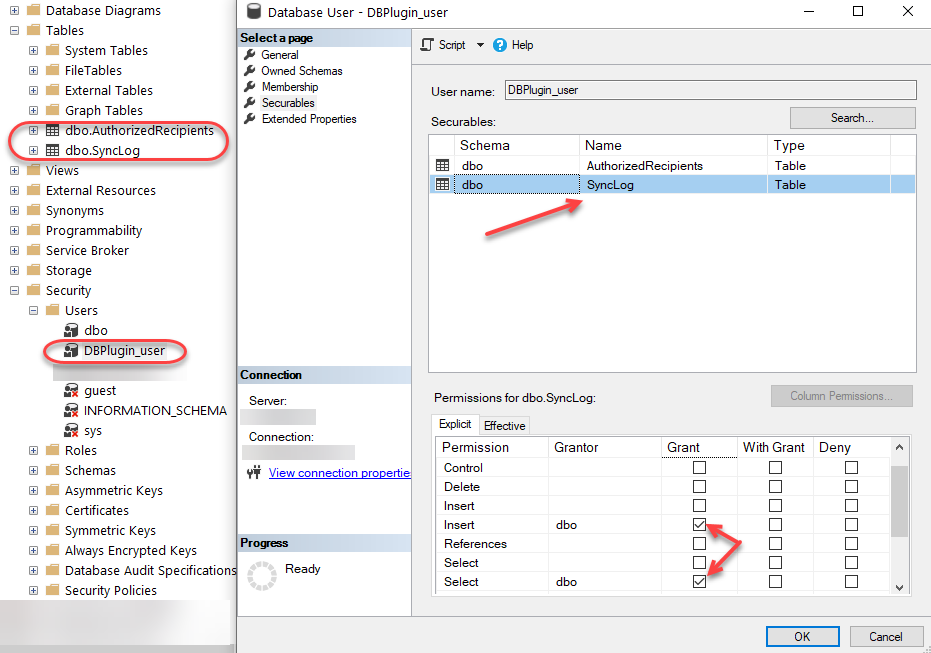Collapse the Tables tree node
The height and width of the screenshot is (653, 931).
tap(14, 30)
